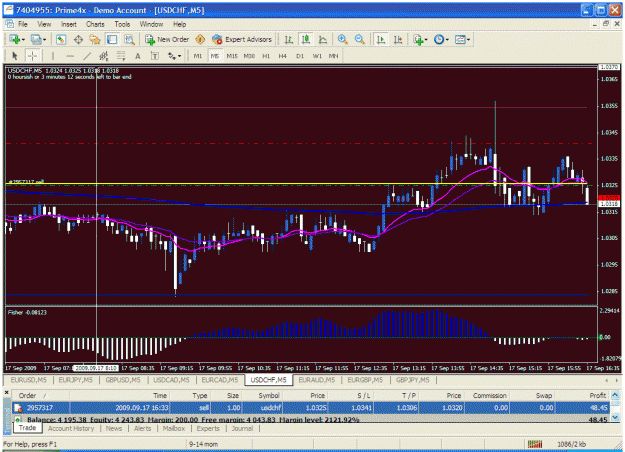Toggle the Terminal panel icon

coord(112,39)
